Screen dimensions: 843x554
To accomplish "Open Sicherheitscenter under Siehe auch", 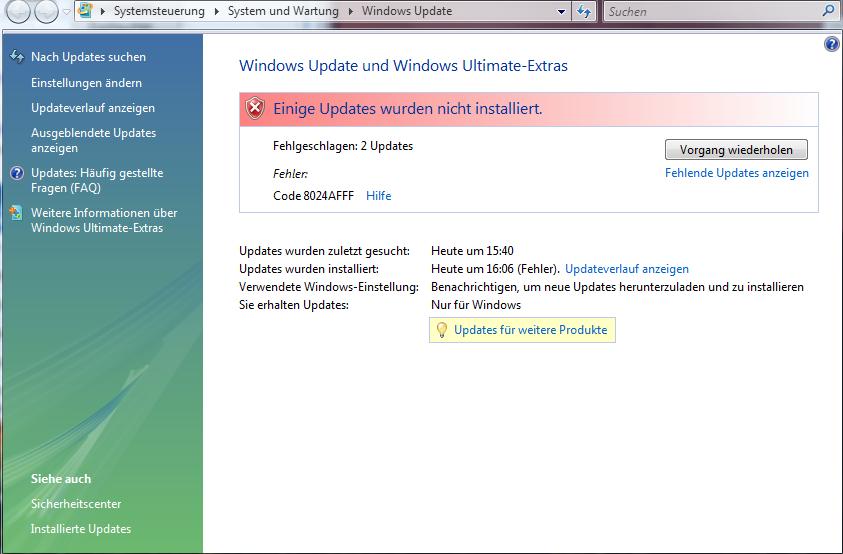I will pyautogui.click(x=76, y=504).
